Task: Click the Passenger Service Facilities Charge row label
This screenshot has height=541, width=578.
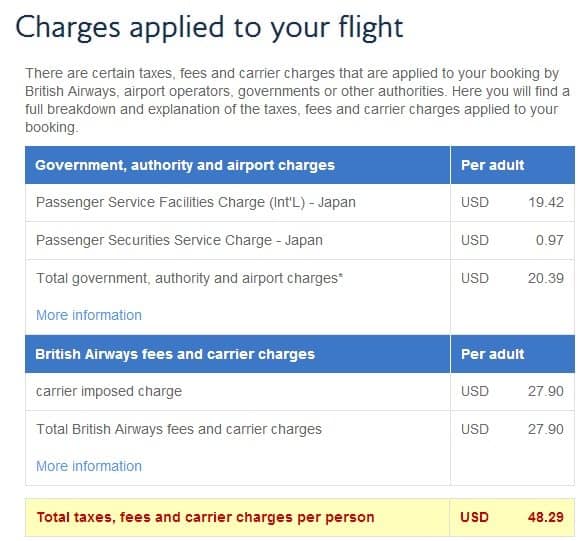Action: point(196,202)
